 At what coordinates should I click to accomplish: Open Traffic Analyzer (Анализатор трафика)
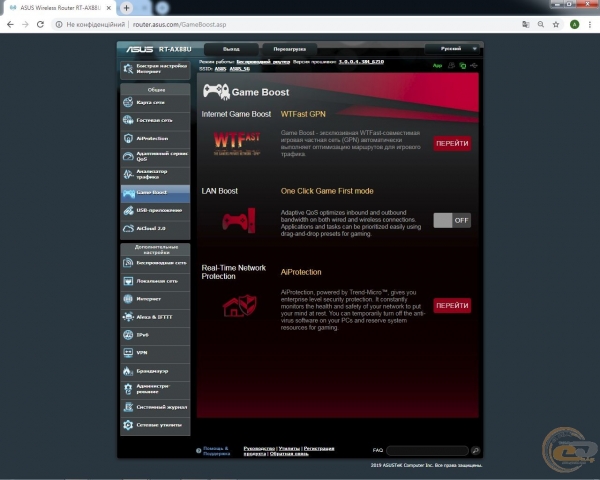(x=155, y=175)
